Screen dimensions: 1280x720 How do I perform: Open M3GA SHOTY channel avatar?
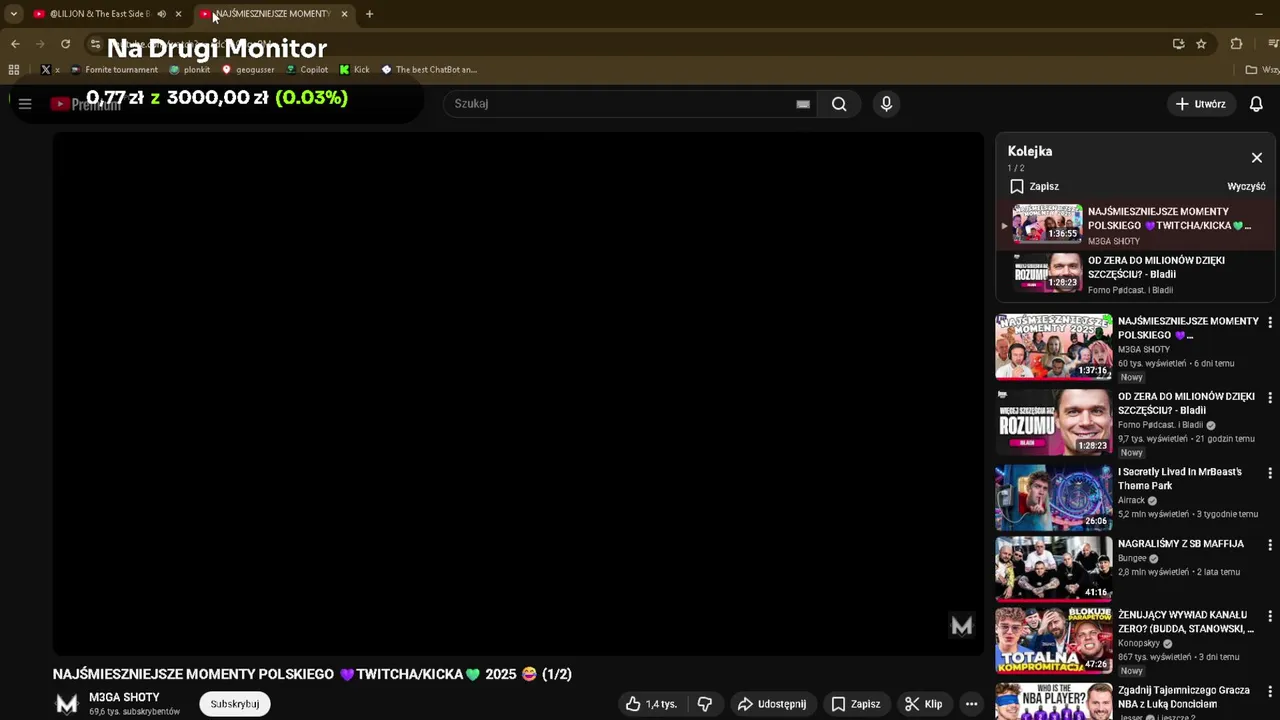click(x=67, y=704)
